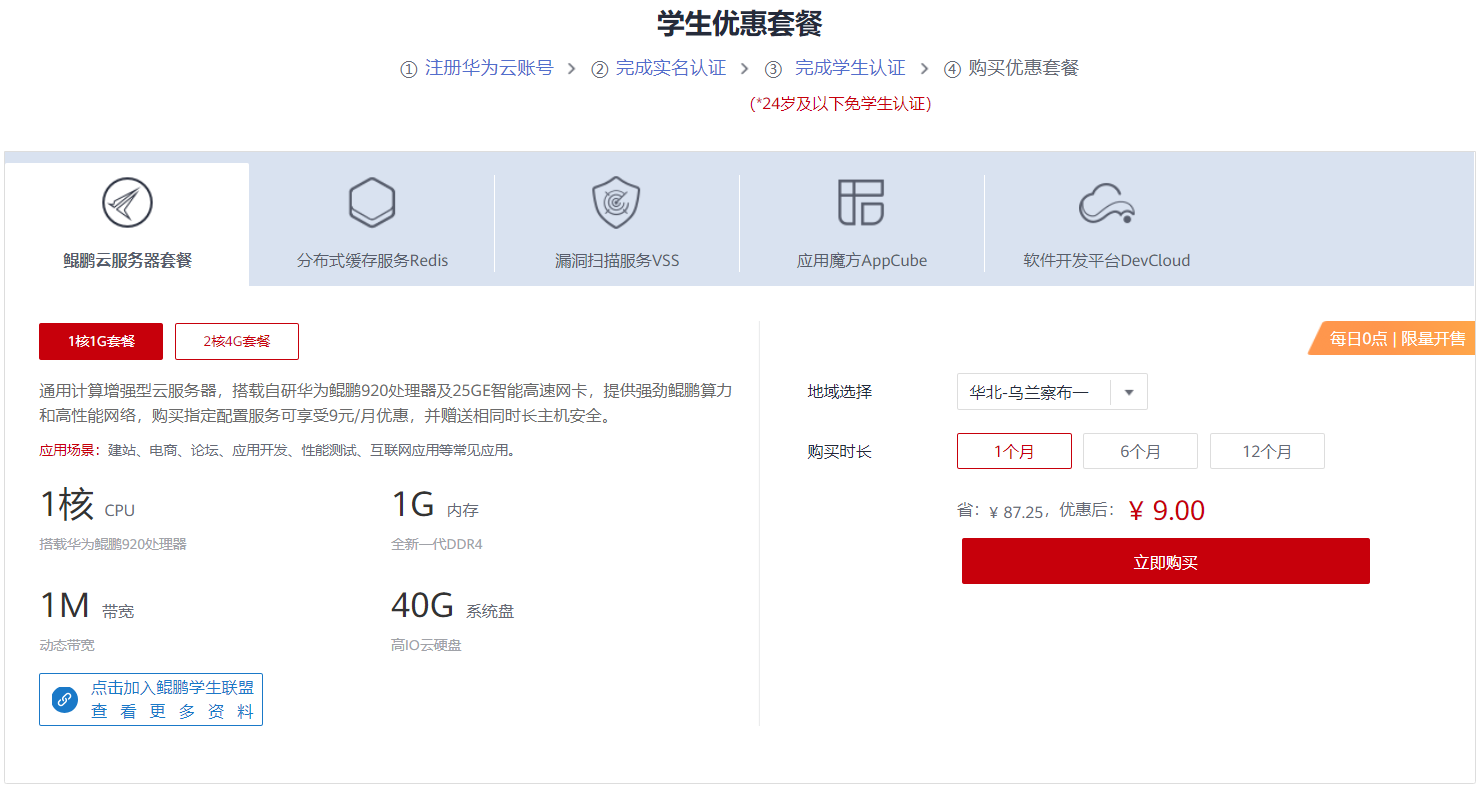Select the 应用魔方AppCube grid icon

[x=863, y=202]
